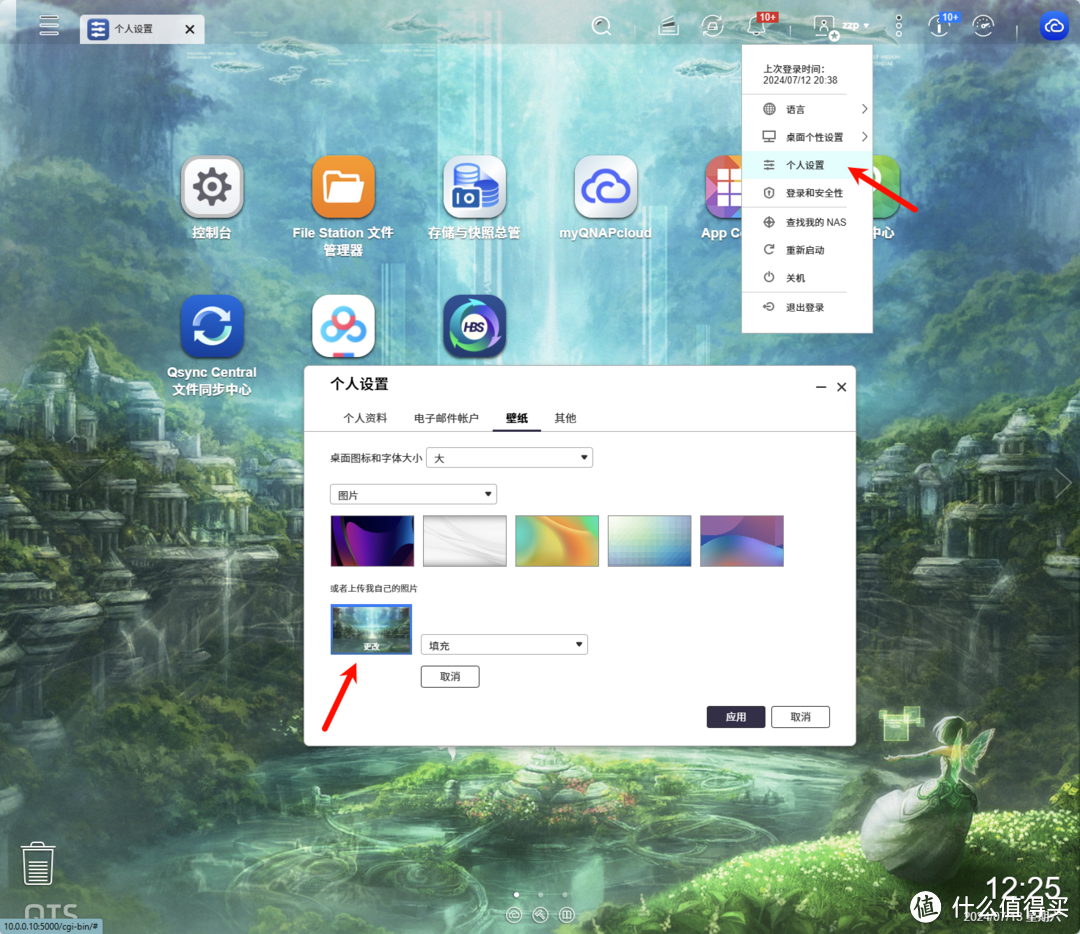Minimize the 个人设置 dialog
The height and width of the screenshot is (934, 1080).
click(820, 387)
